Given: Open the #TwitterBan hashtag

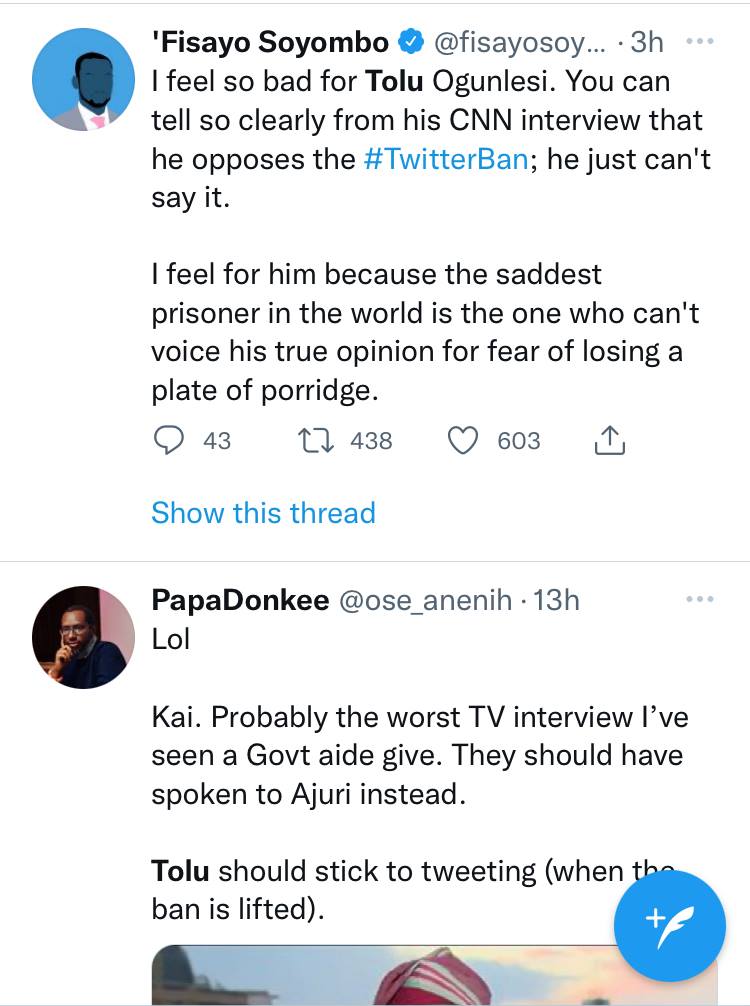Looking at the screenshot, I should [446, 159].
